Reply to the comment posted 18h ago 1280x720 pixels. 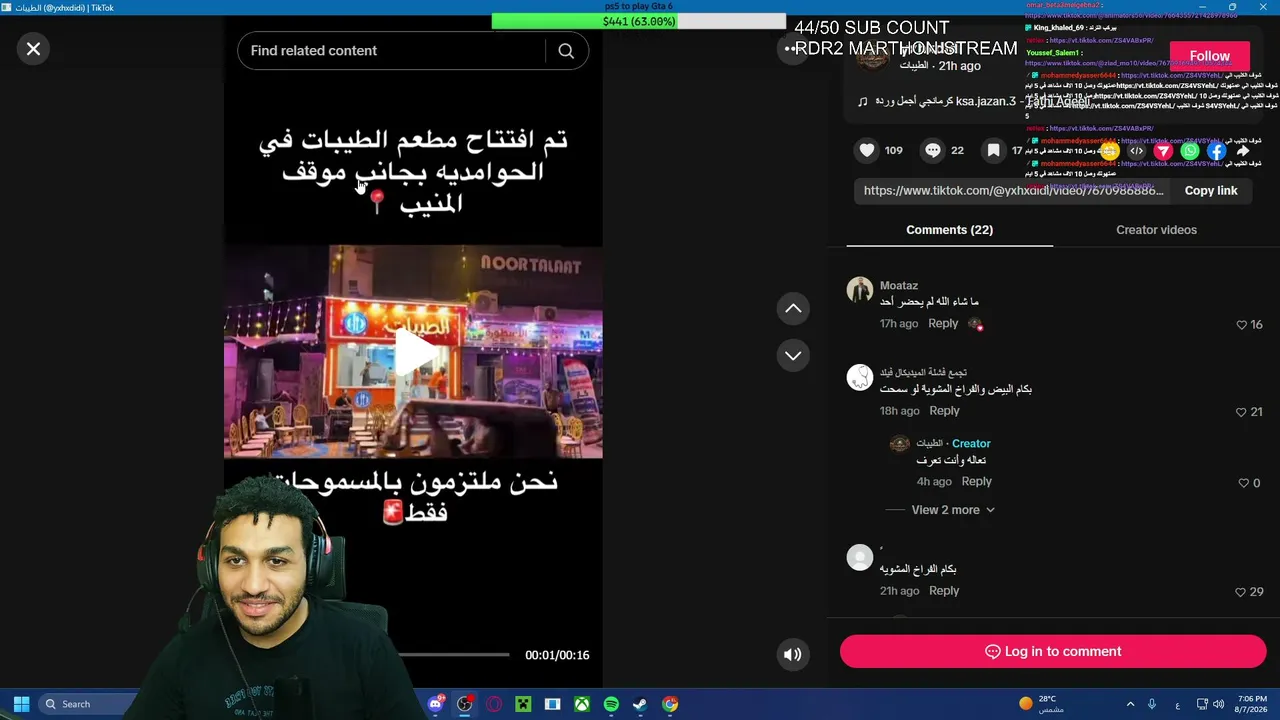click(x=944, y=411)
